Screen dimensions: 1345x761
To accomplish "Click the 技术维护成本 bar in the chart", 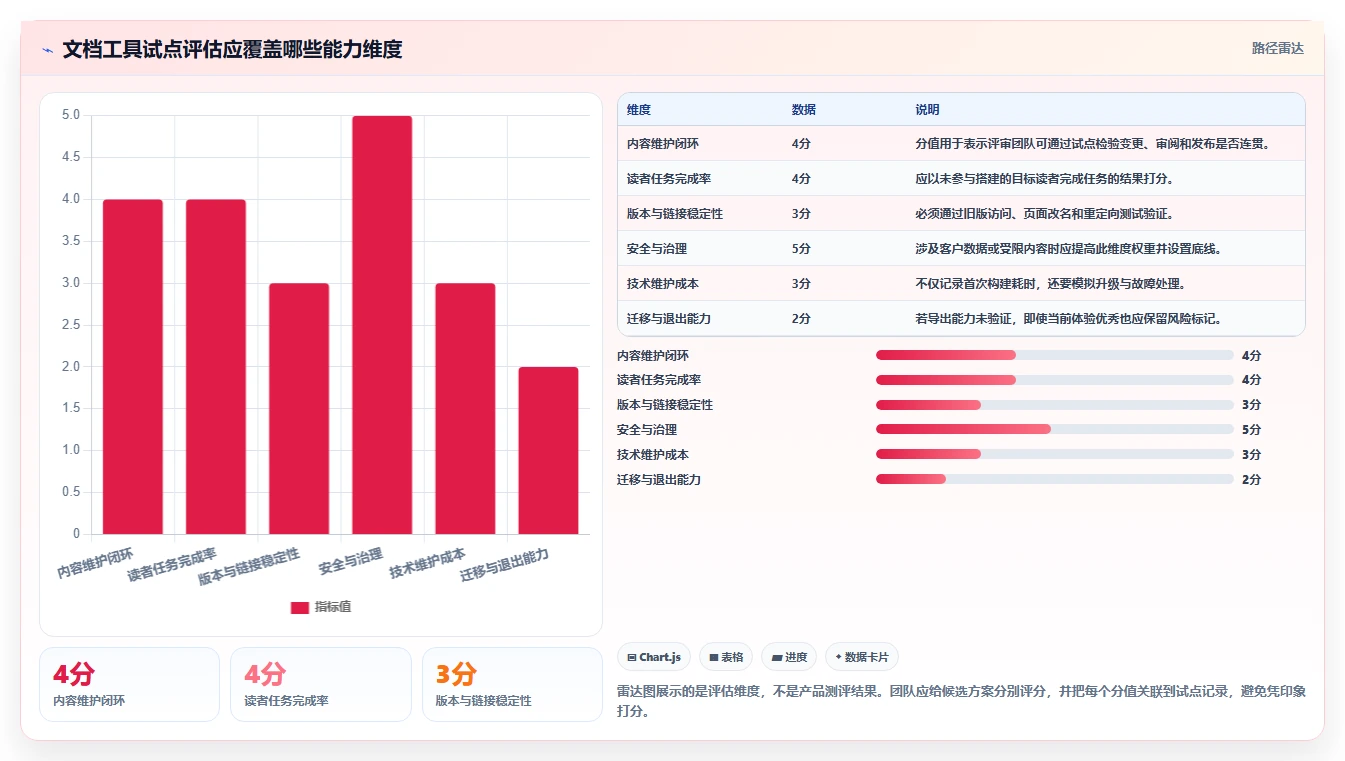I will tap(465, 408).
